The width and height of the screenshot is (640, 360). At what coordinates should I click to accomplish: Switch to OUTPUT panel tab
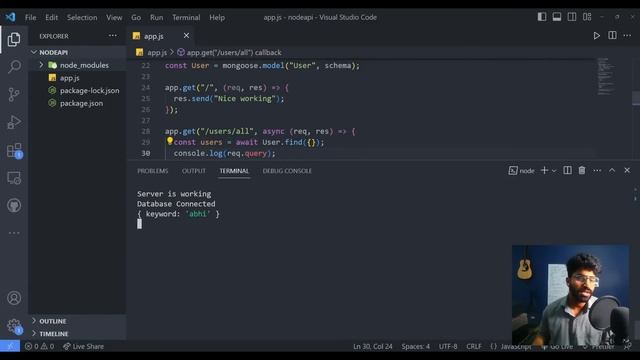click(x=194, y=171)
